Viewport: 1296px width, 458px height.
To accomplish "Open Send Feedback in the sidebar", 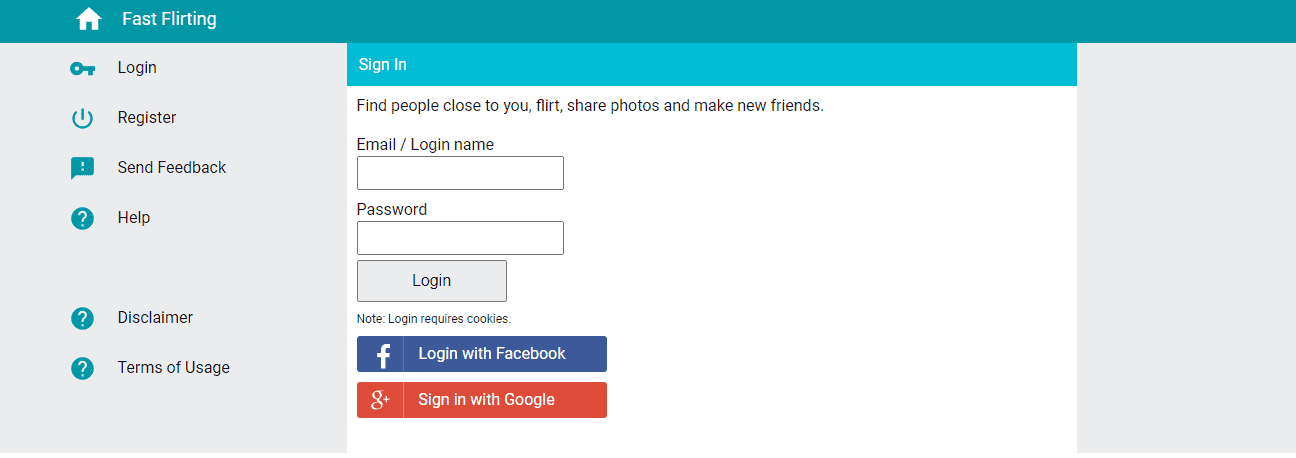I will click(x=172, y=168).
